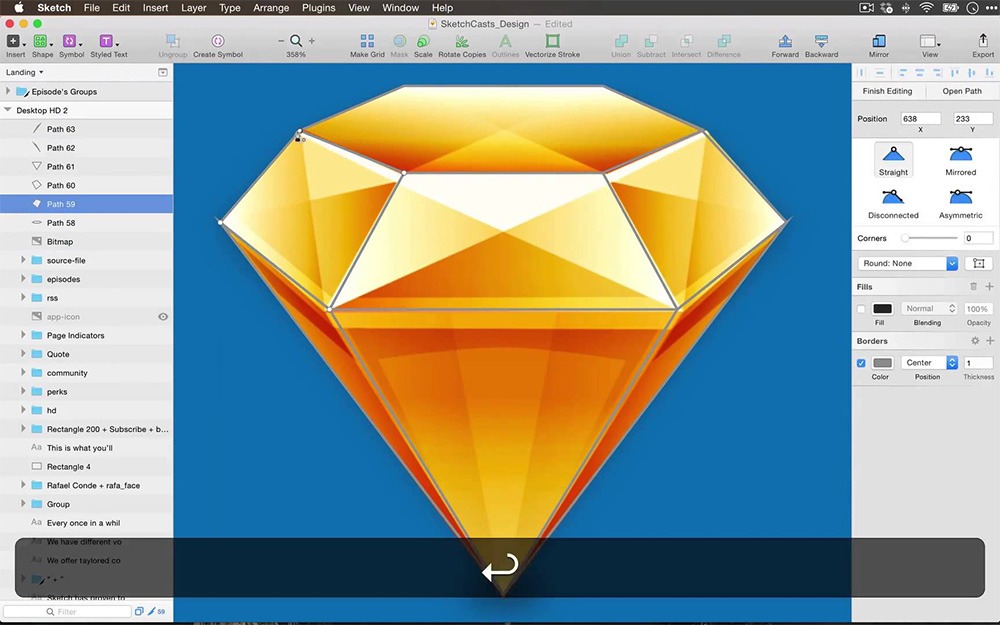The width and height of the screenshot is (1000, 625).
Task: Open the Window menu
Action: pos(400,8)
